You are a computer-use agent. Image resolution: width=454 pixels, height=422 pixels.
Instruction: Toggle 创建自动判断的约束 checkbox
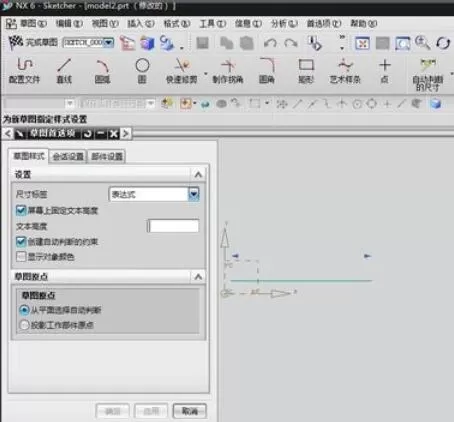tap(21, 242)
